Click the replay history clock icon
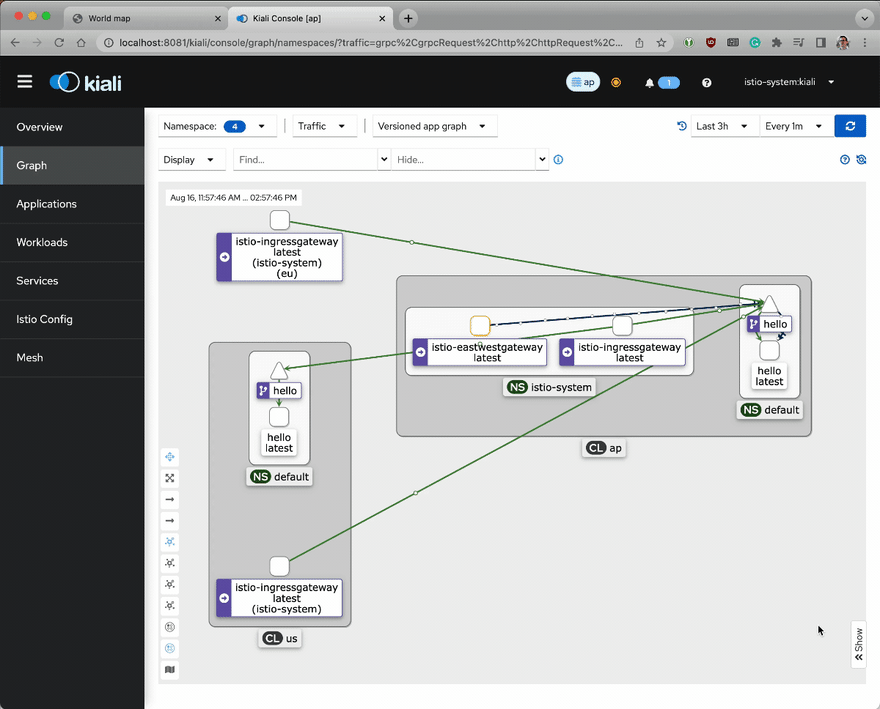This screenshot has height=709, width=880. pyautogui.click(x=682, y=126)
